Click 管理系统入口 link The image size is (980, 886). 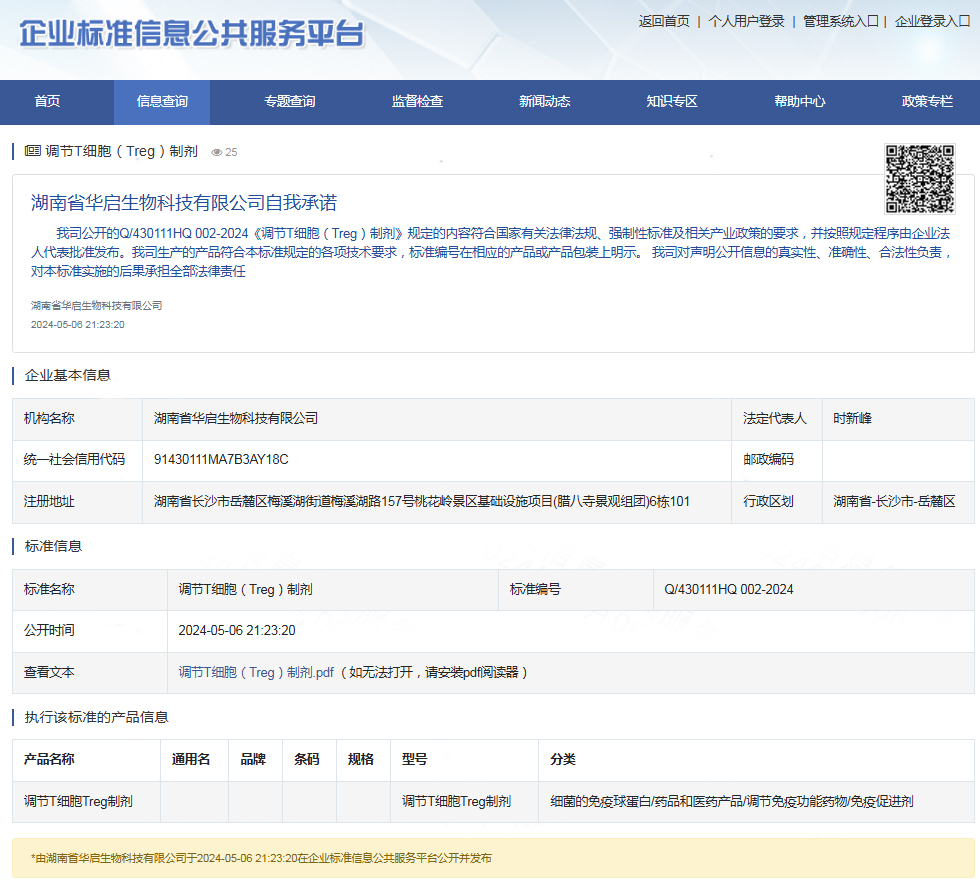[x=840, y=21]
